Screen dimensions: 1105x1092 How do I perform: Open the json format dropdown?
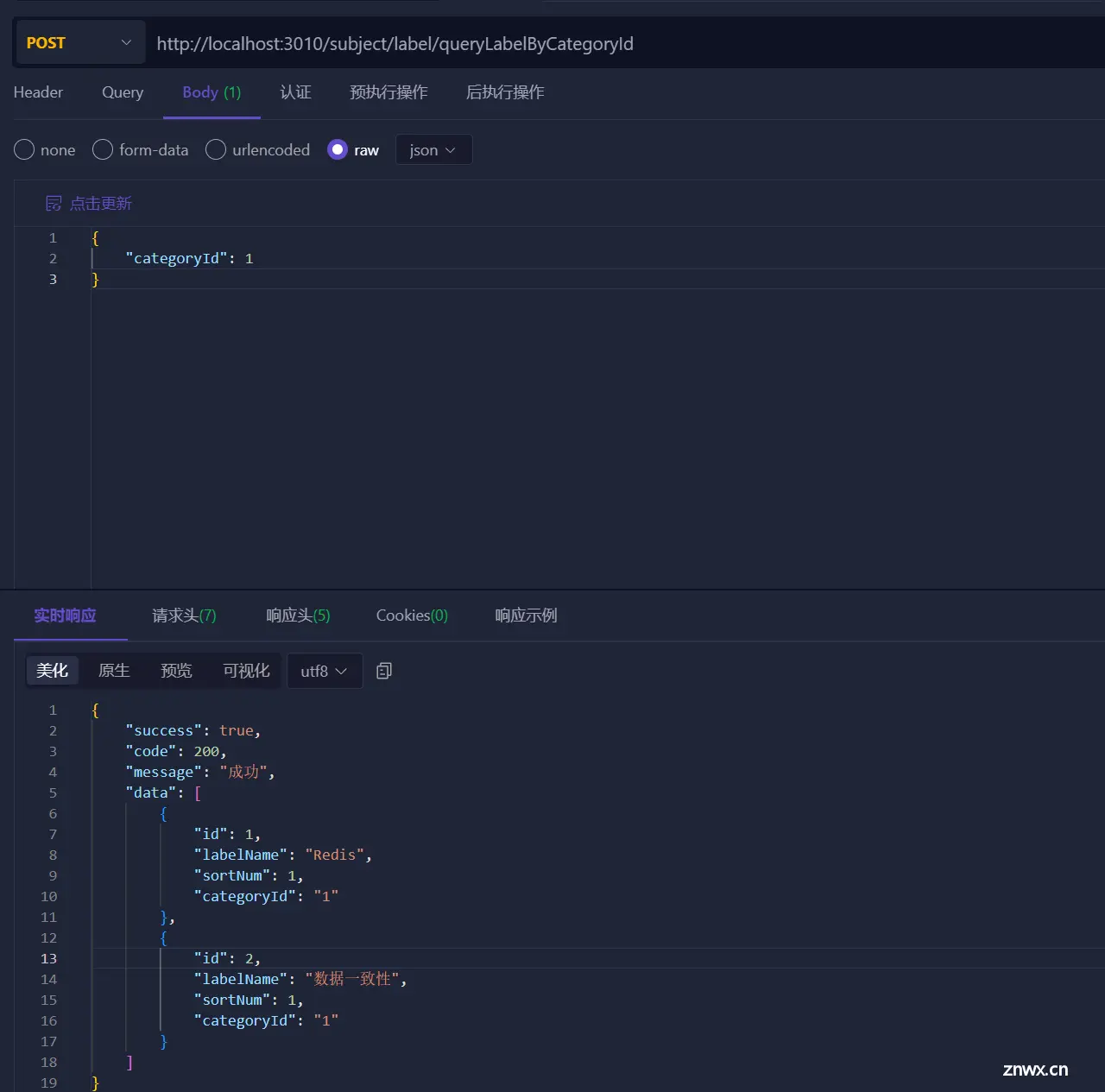pyautogui.click(x=433, y=150)
